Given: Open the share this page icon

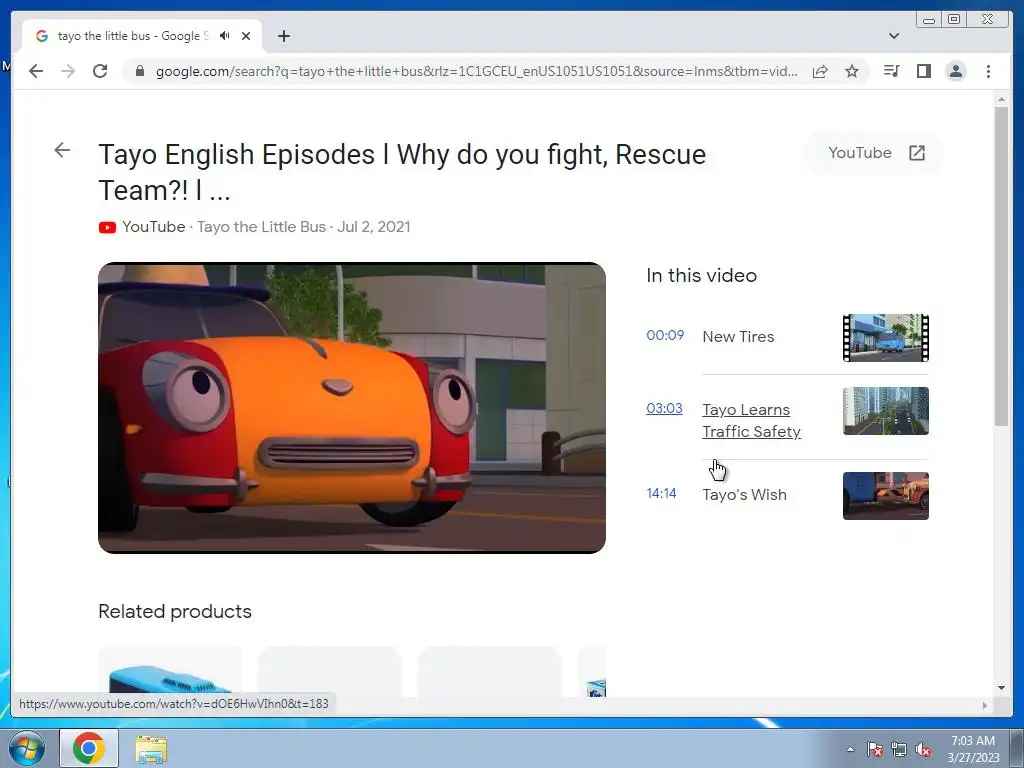Looking at the screenshot, I should 820,71.
